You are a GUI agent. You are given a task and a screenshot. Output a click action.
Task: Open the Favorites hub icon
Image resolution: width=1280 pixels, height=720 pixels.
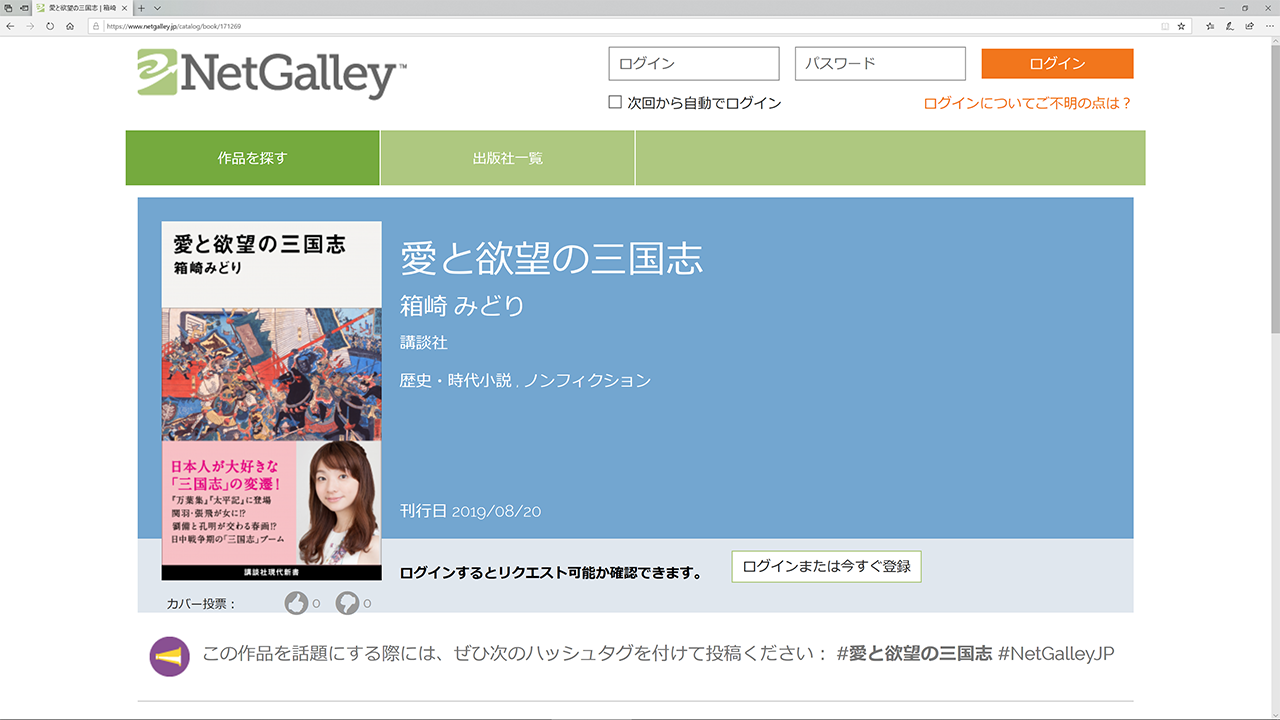click(x=1210, y=26)
